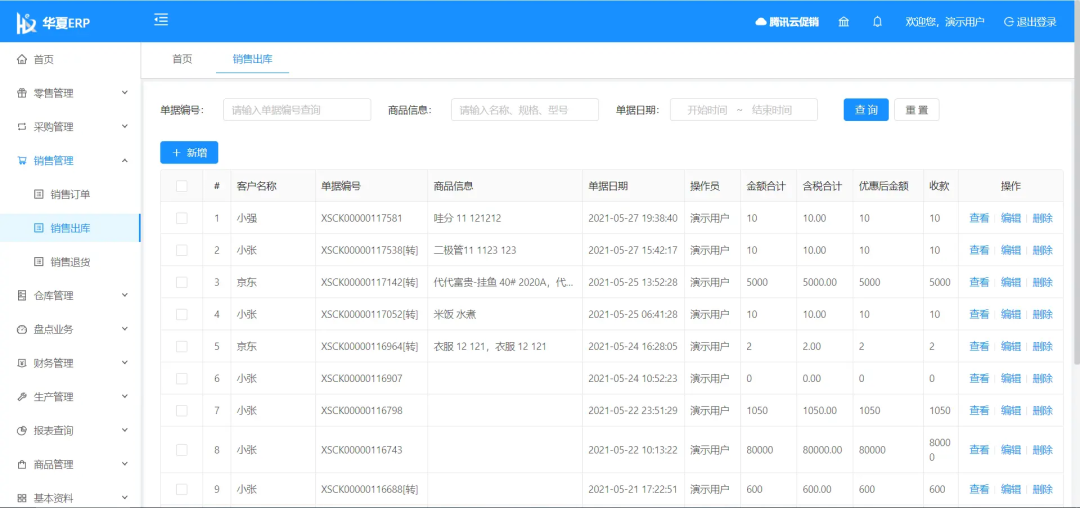Click the 重置 reset button
The width and height of the screenshot is (1080, 508).
[x=917, y=110]
